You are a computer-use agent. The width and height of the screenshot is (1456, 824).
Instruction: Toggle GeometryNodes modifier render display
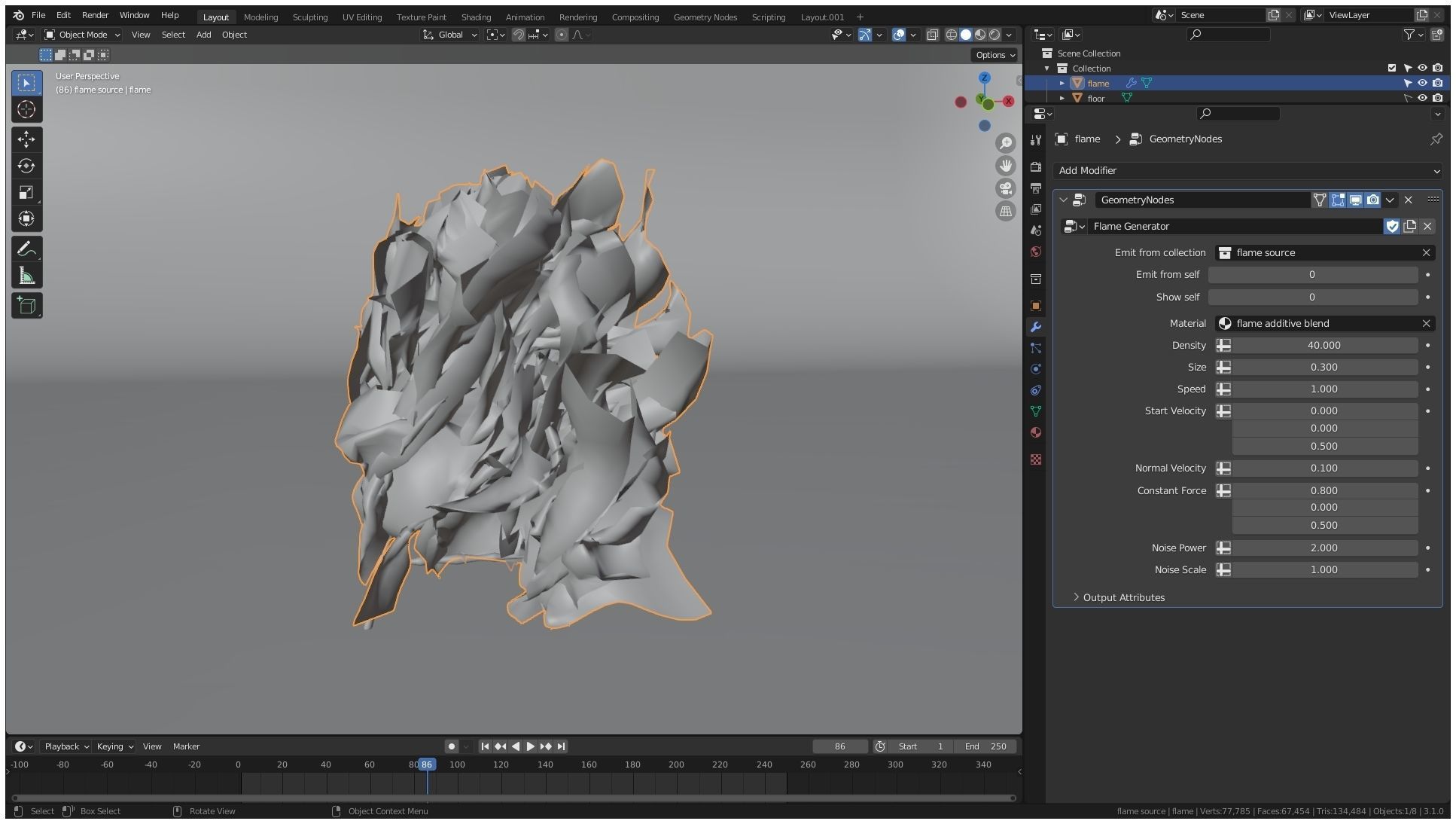tap(1373, 200)
